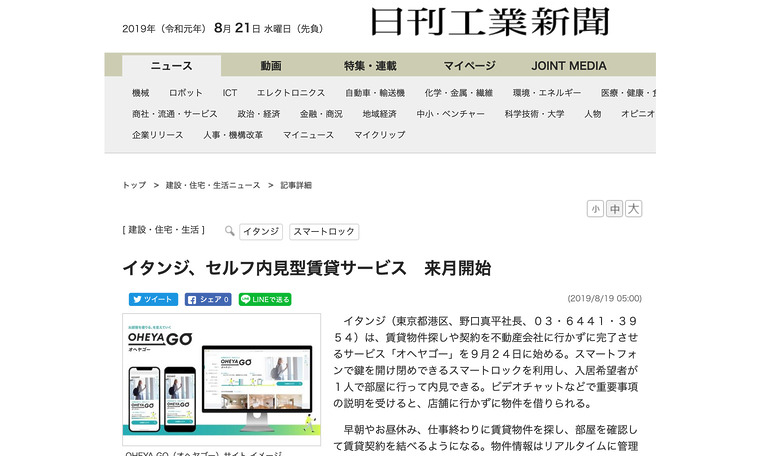The image size is (760, 456).
Task: Open the ロボット category link
Action: (186, 92)
